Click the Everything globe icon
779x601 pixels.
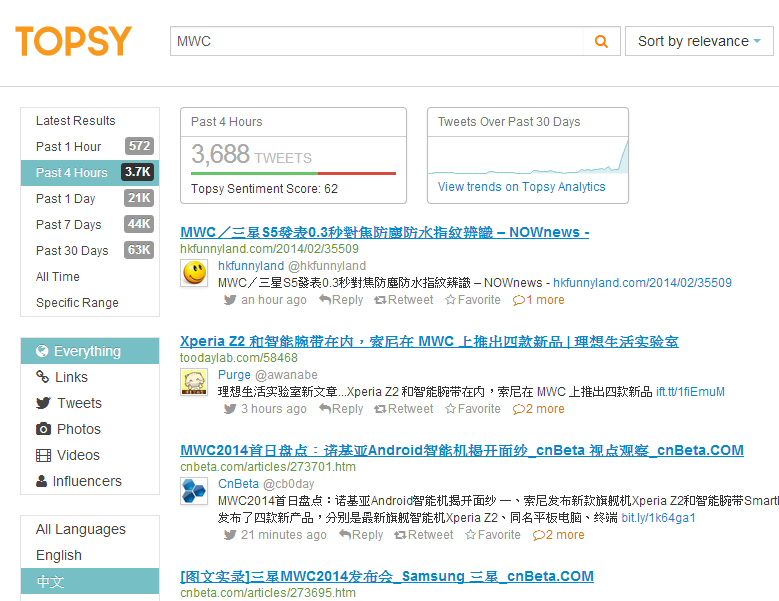(42, 351)
